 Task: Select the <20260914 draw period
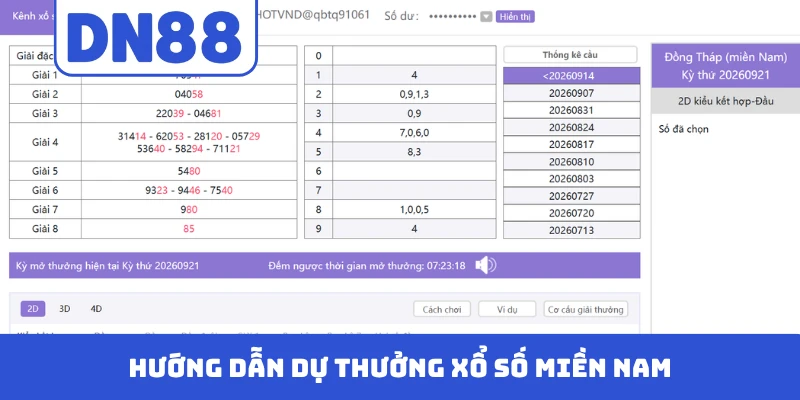[x=571, y=76]
